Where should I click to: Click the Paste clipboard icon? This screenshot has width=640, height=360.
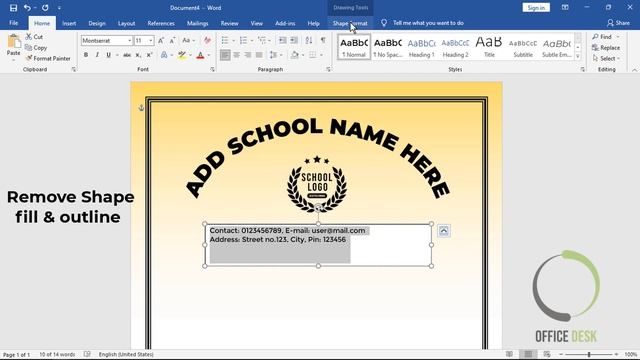(13, 42)
